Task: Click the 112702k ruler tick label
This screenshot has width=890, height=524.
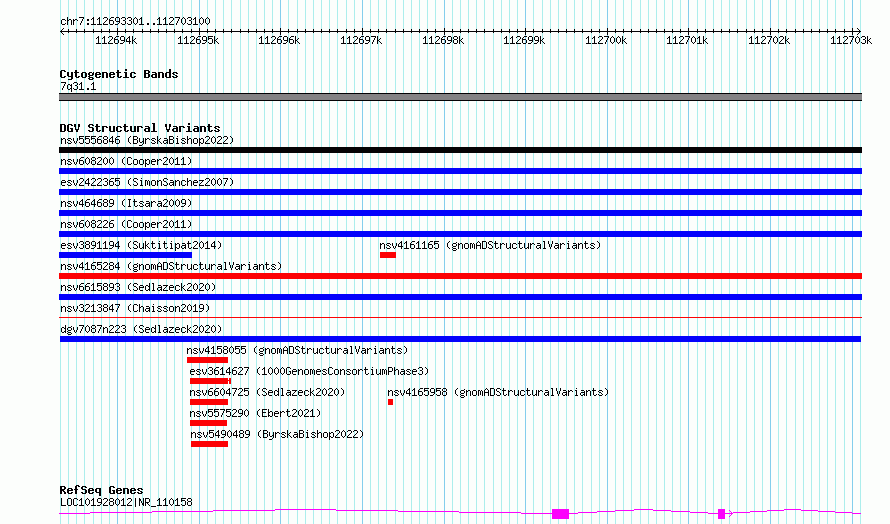Action: (769, 40)
